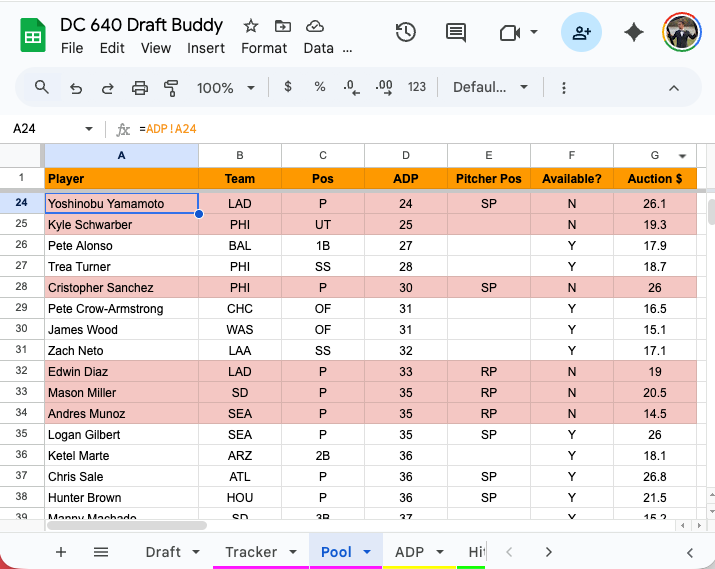Screen dimensions: 715x569
Task: Redo the last action
Action: coord(108,88)
